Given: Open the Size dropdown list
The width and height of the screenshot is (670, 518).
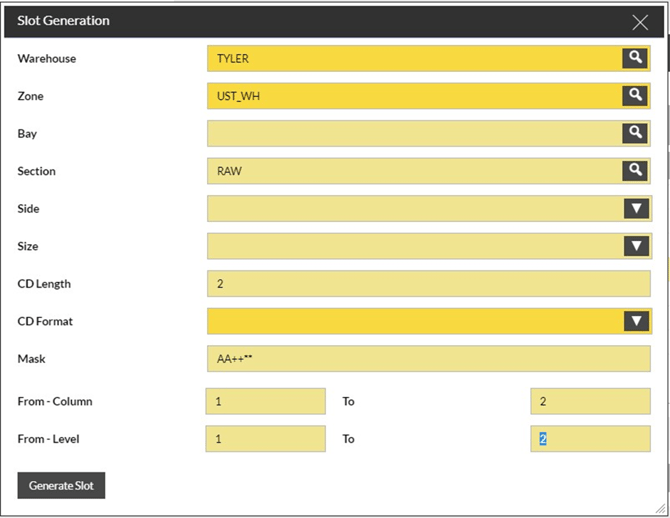Looking at the screenshot, I should [x=636, y=246].
